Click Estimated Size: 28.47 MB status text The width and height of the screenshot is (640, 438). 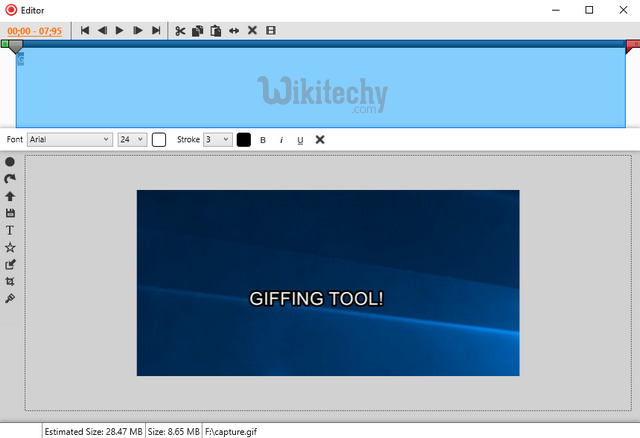point(93,431)
